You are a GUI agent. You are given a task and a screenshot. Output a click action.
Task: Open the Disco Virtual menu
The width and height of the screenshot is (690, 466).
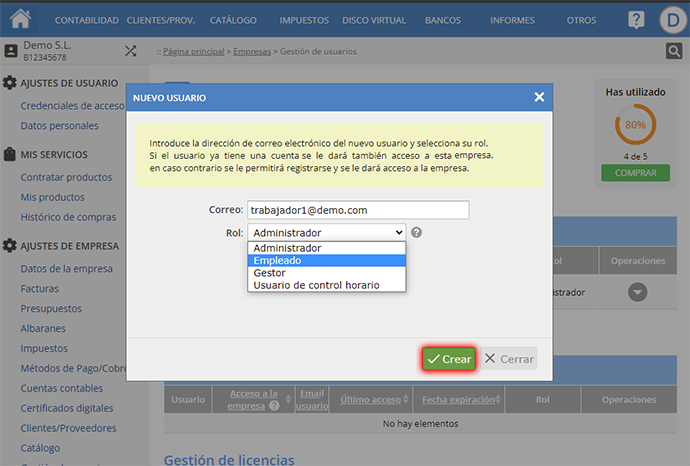[x=374, y=20]
